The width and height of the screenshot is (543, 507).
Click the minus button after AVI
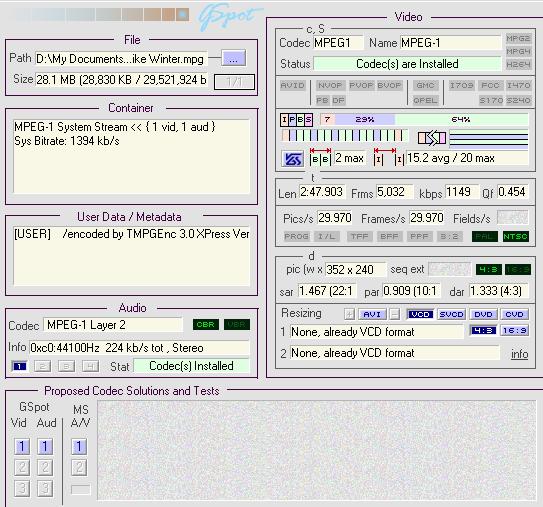tap(394, 314)
